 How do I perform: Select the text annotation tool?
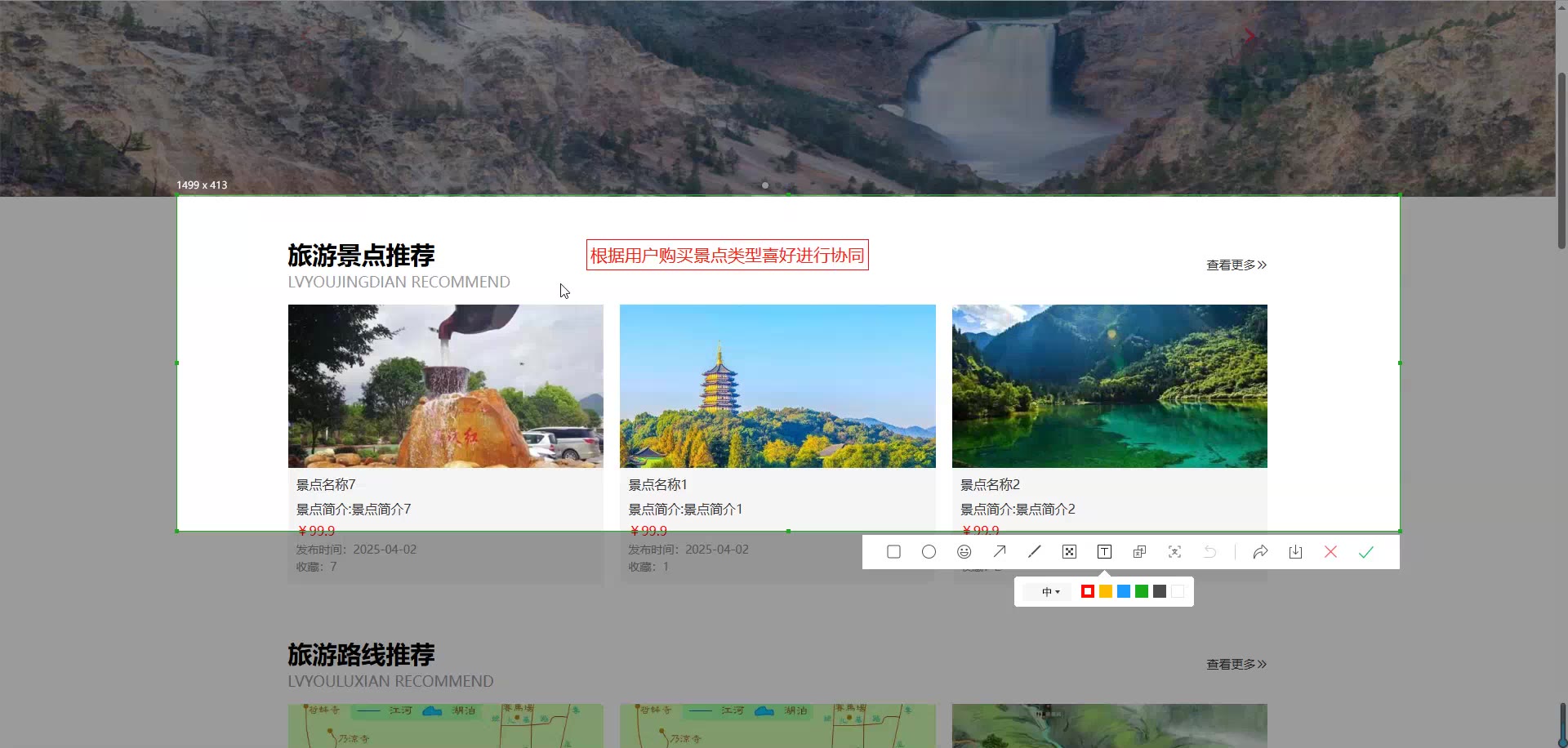tap(1104, 552)
